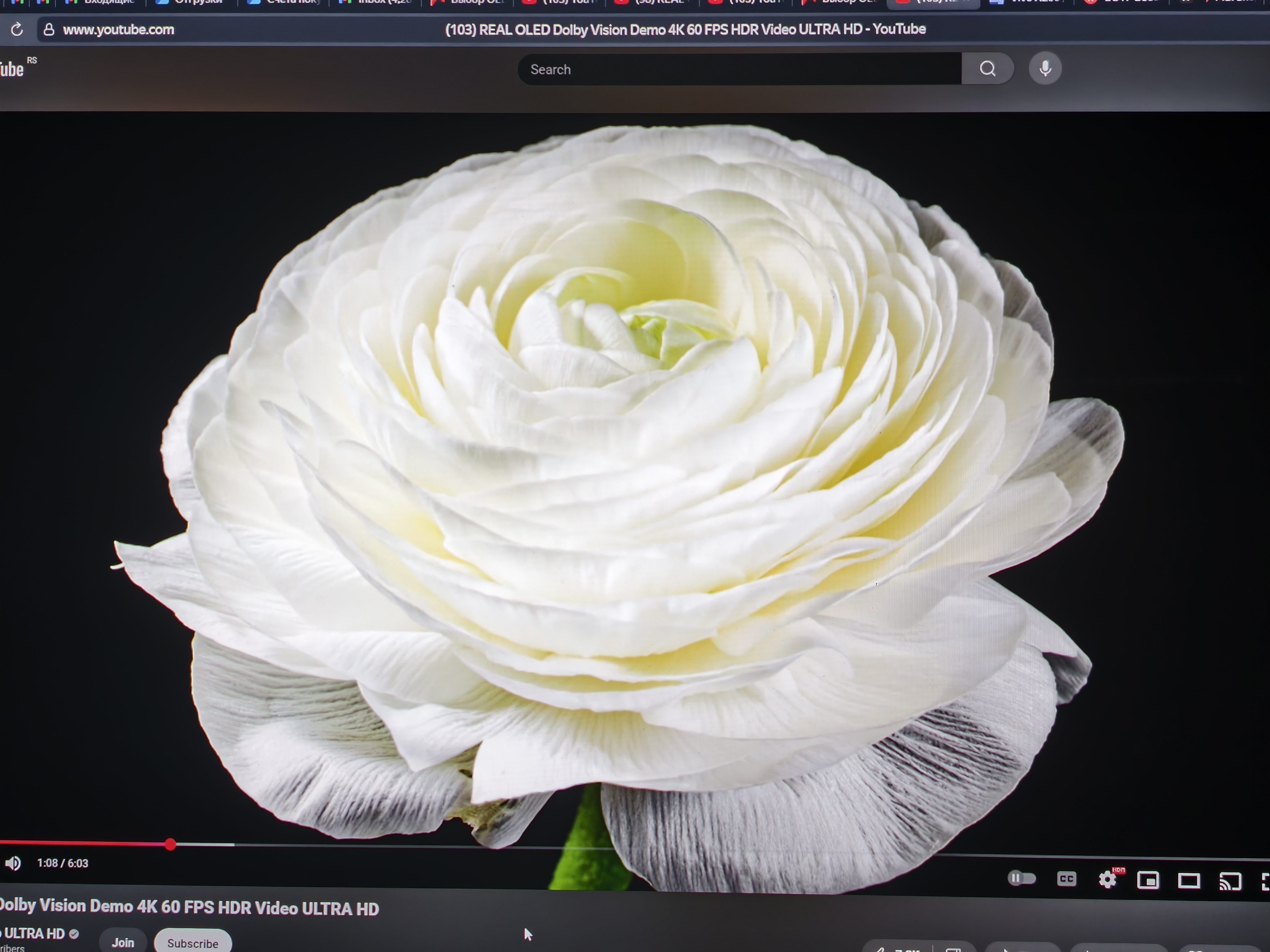Enable theater mode

point(1189,881)
